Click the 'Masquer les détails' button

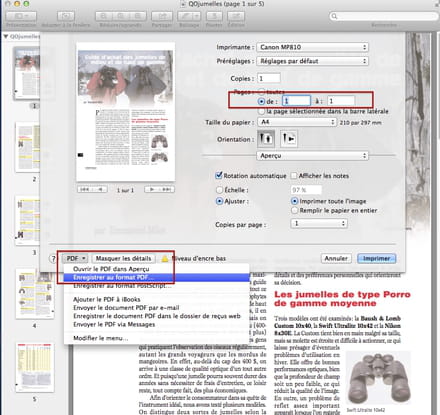click(123, 258)
